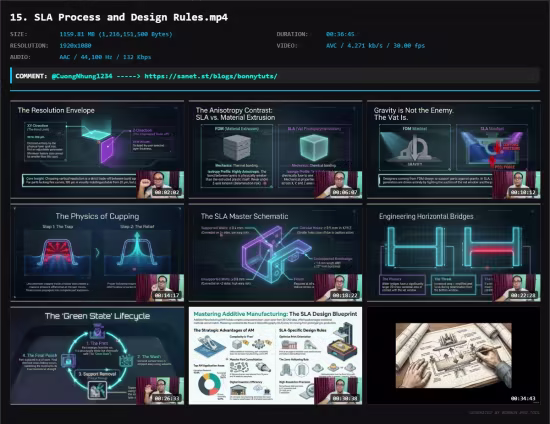Click the RESOLUTION: label
Image resolution: width=550 pixels, height=424 pixels.
pyautogui.click(x=29, y=46)
